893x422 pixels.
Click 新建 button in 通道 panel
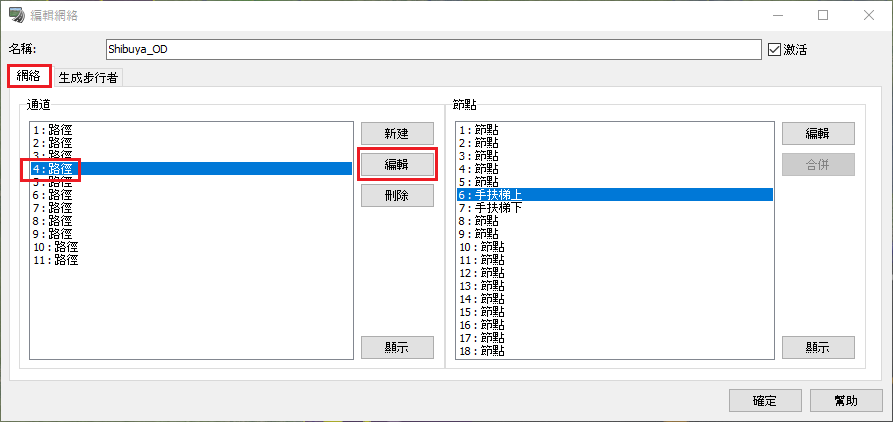397,134
